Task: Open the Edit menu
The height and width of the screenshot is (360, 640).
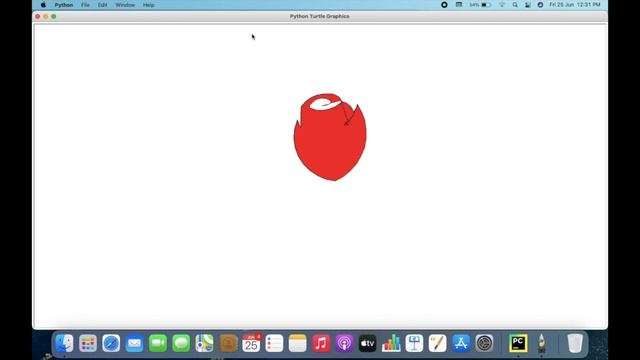Action: pos(102,5)
